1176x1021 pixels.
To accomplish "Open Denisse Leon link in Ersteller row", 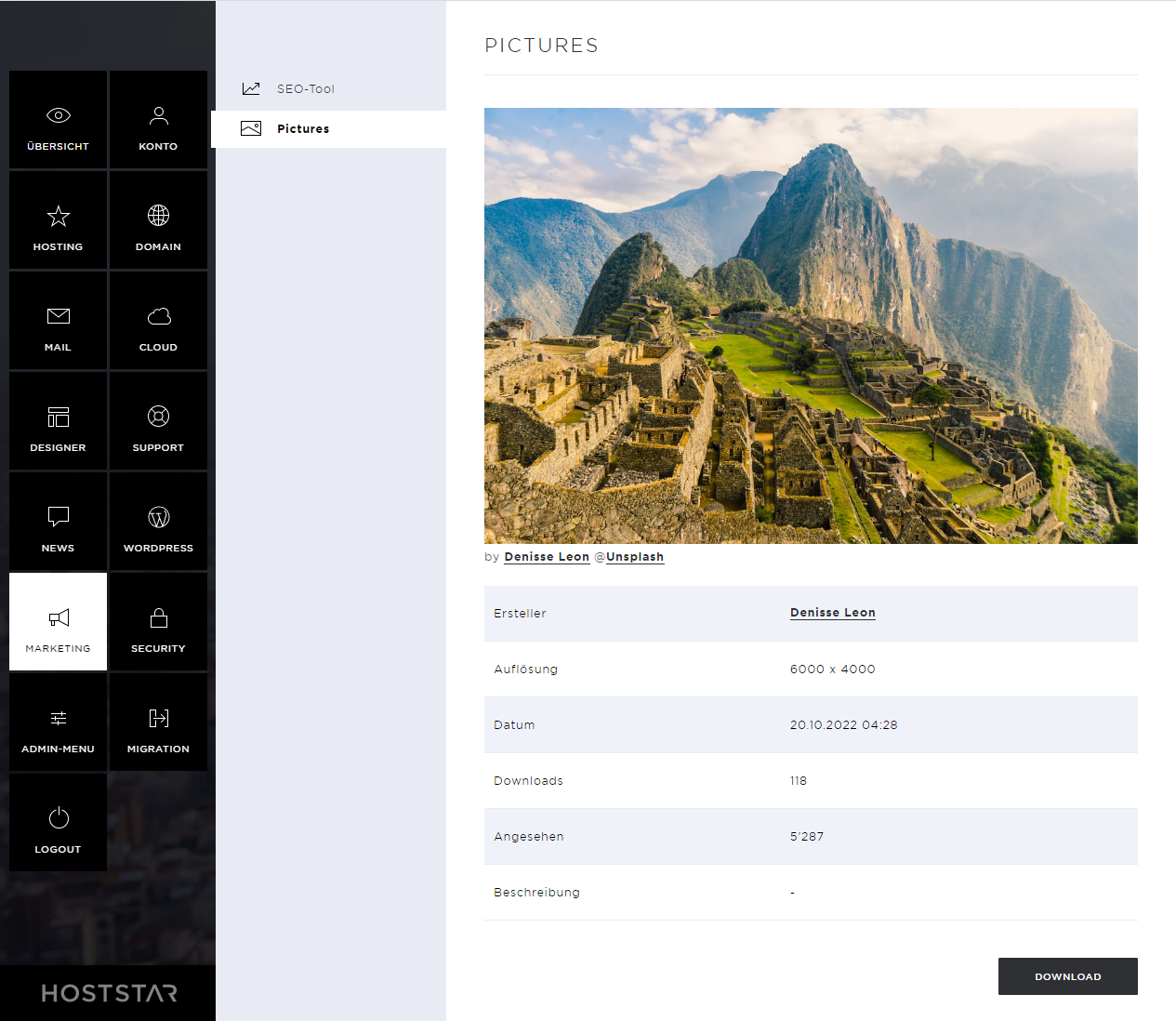I will tap(833, 613).
